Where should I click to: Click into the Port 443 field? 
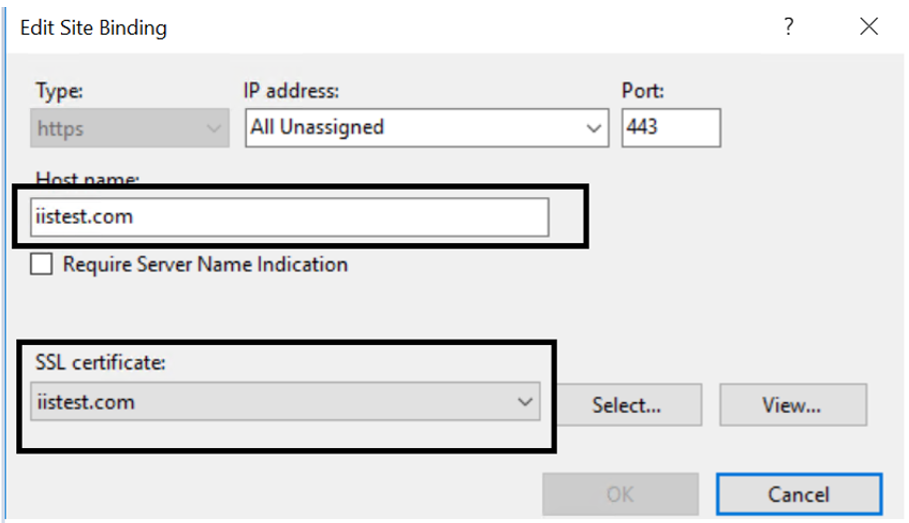pyautogui.click(x=671, y=128)
